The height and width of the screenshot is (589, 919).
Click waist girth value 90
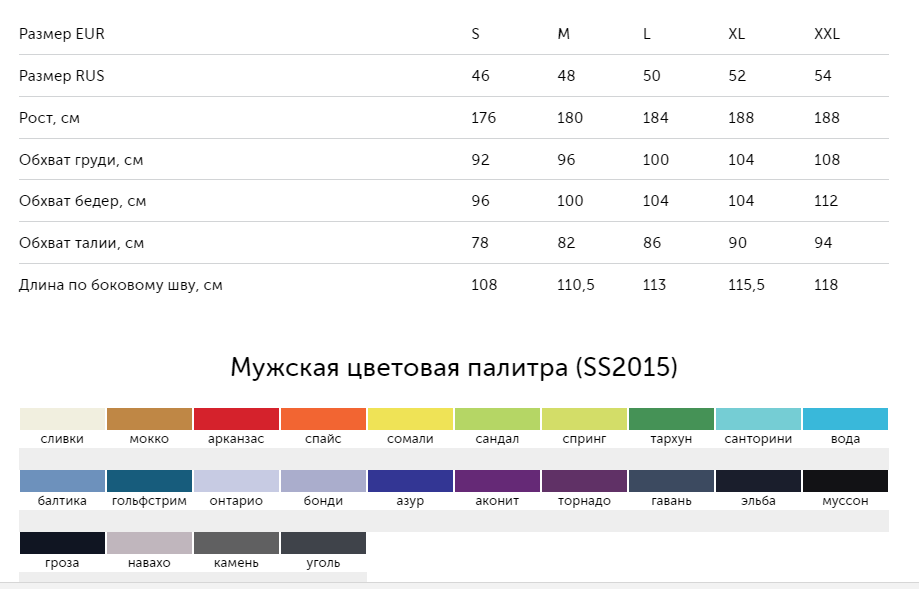[737, 243]
